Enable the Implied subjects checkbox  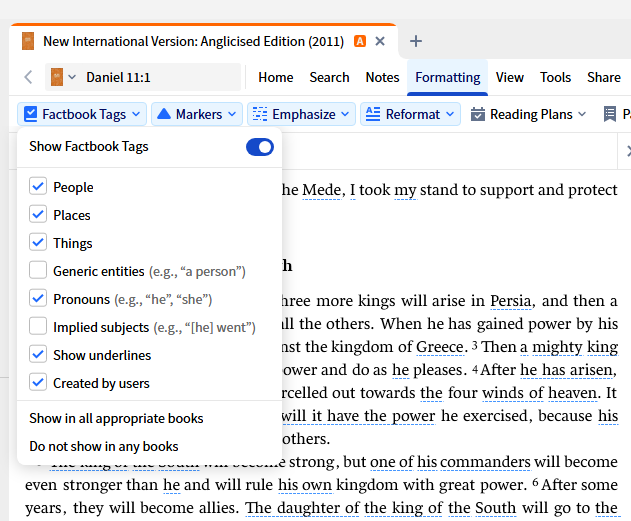click(38, 326)
